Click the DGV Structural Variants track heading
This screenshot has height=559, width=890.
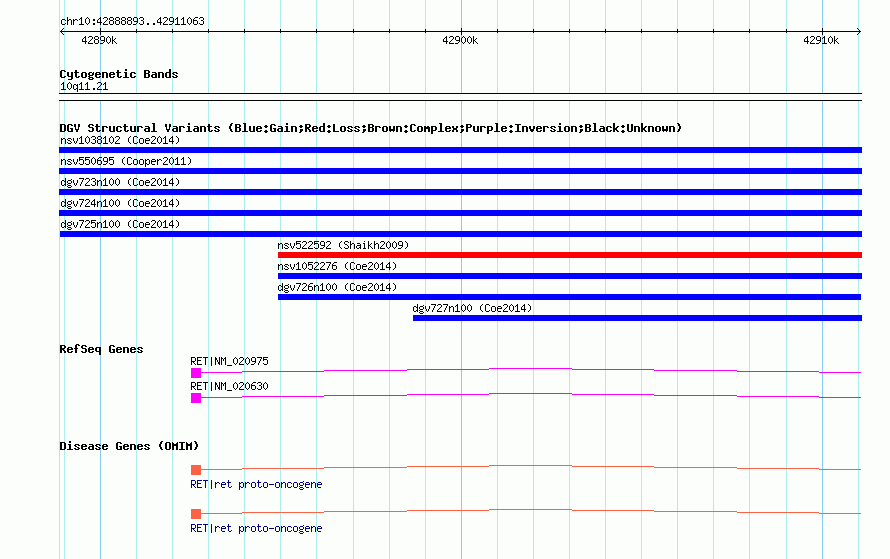coord(370,128)
